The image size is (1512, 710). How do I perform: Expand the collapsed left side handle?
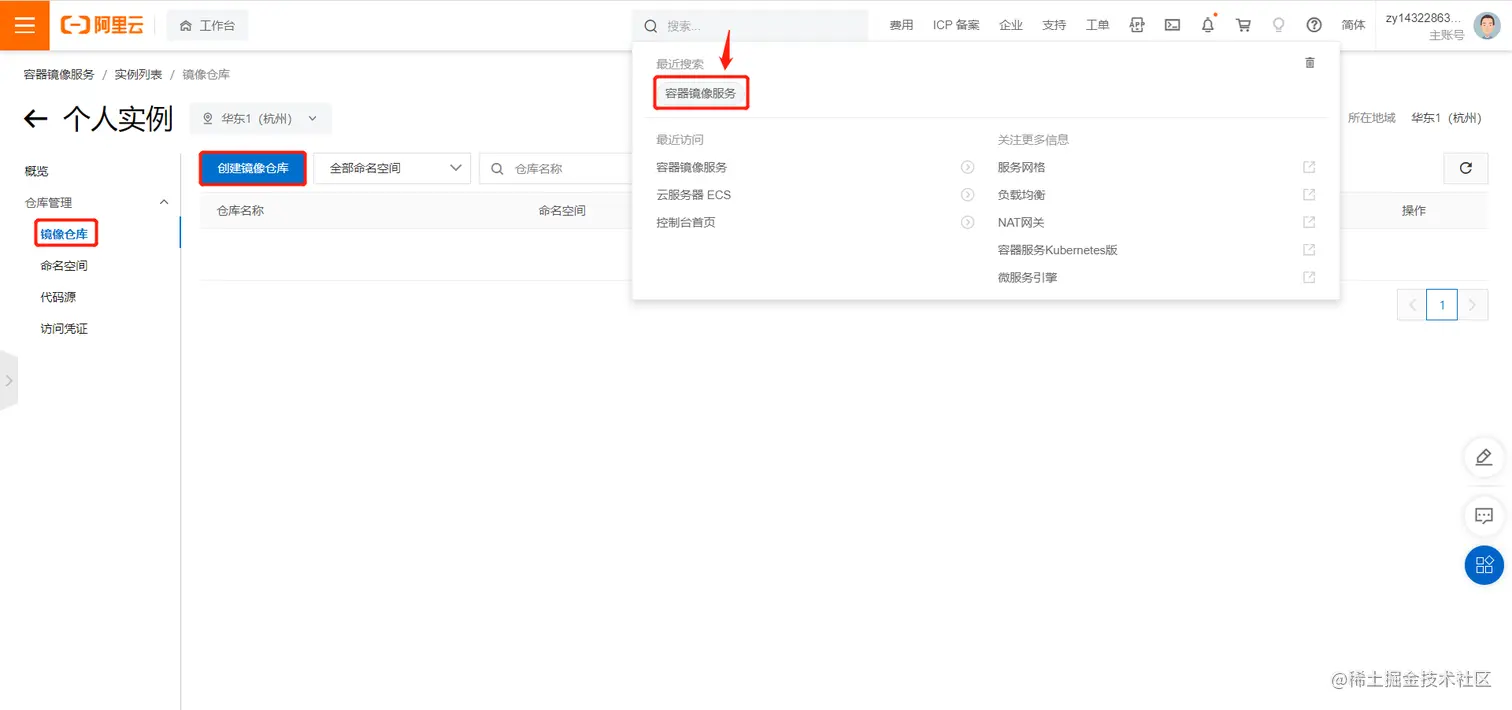click(x=9, y=380)
